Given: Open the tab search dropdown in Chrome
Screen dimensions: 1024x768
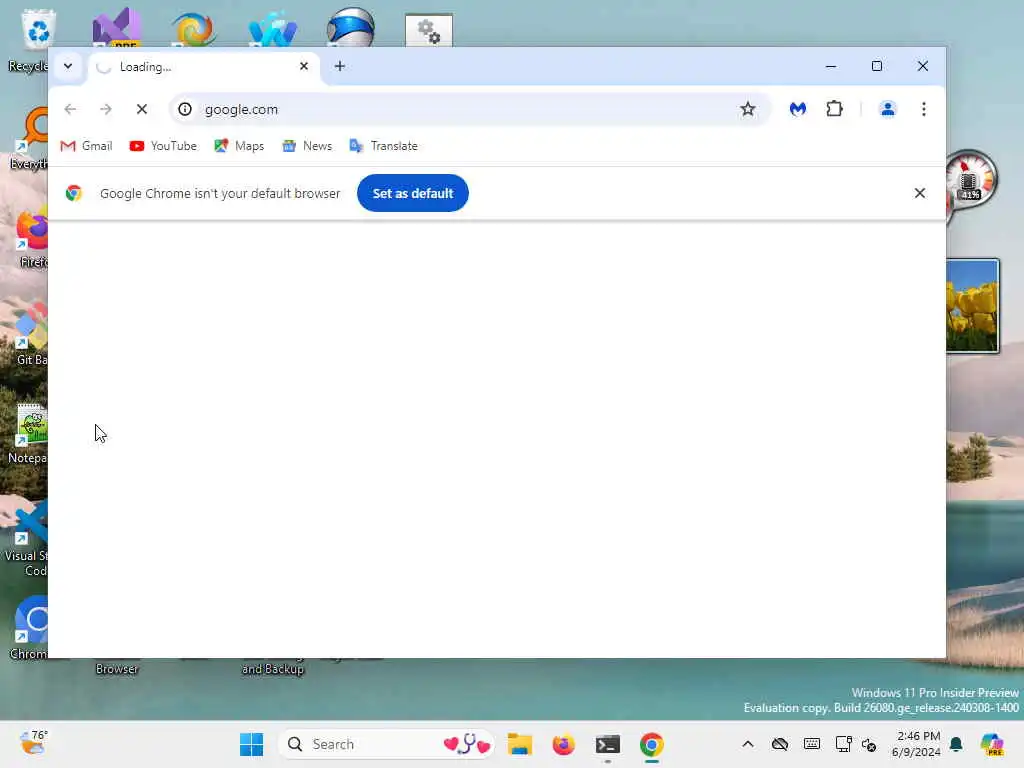Looking at the screenshot, I should 68,66.
